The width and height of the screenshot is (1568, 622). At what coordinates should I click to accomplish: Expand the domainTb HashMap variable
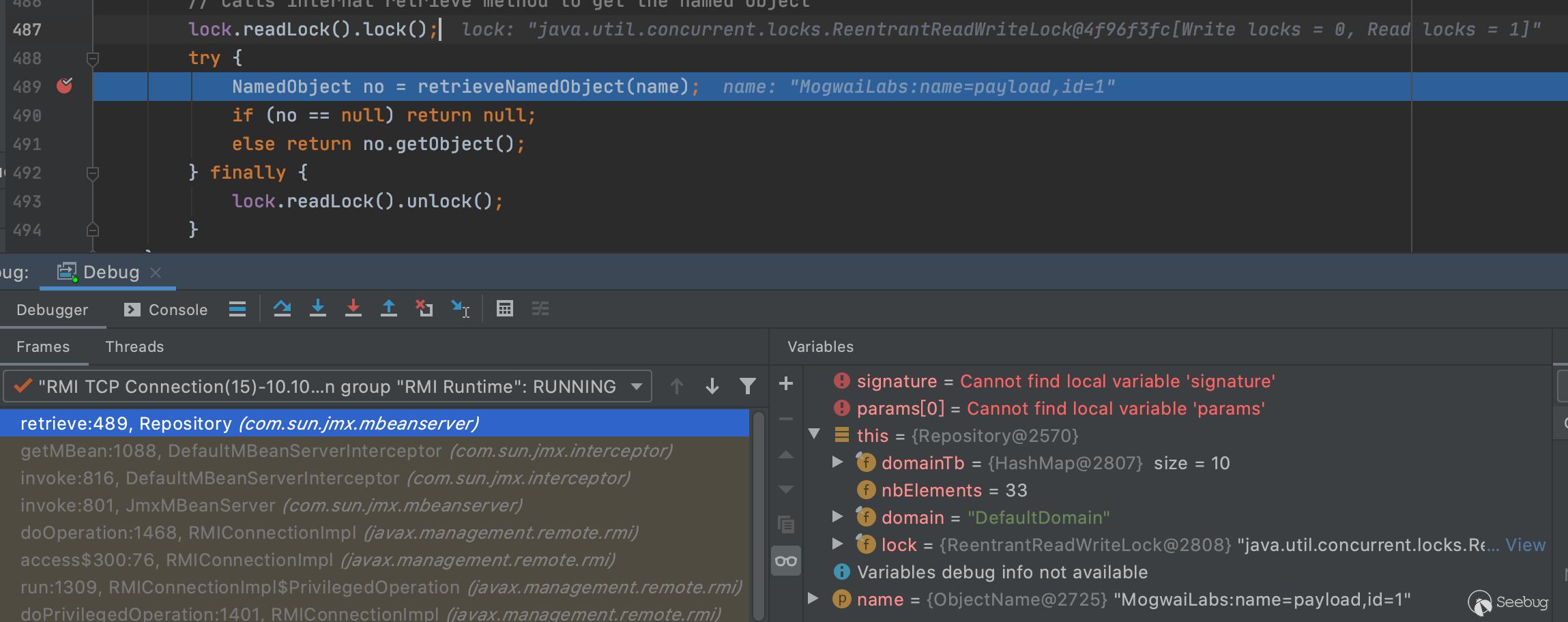[x=838, y=462]
